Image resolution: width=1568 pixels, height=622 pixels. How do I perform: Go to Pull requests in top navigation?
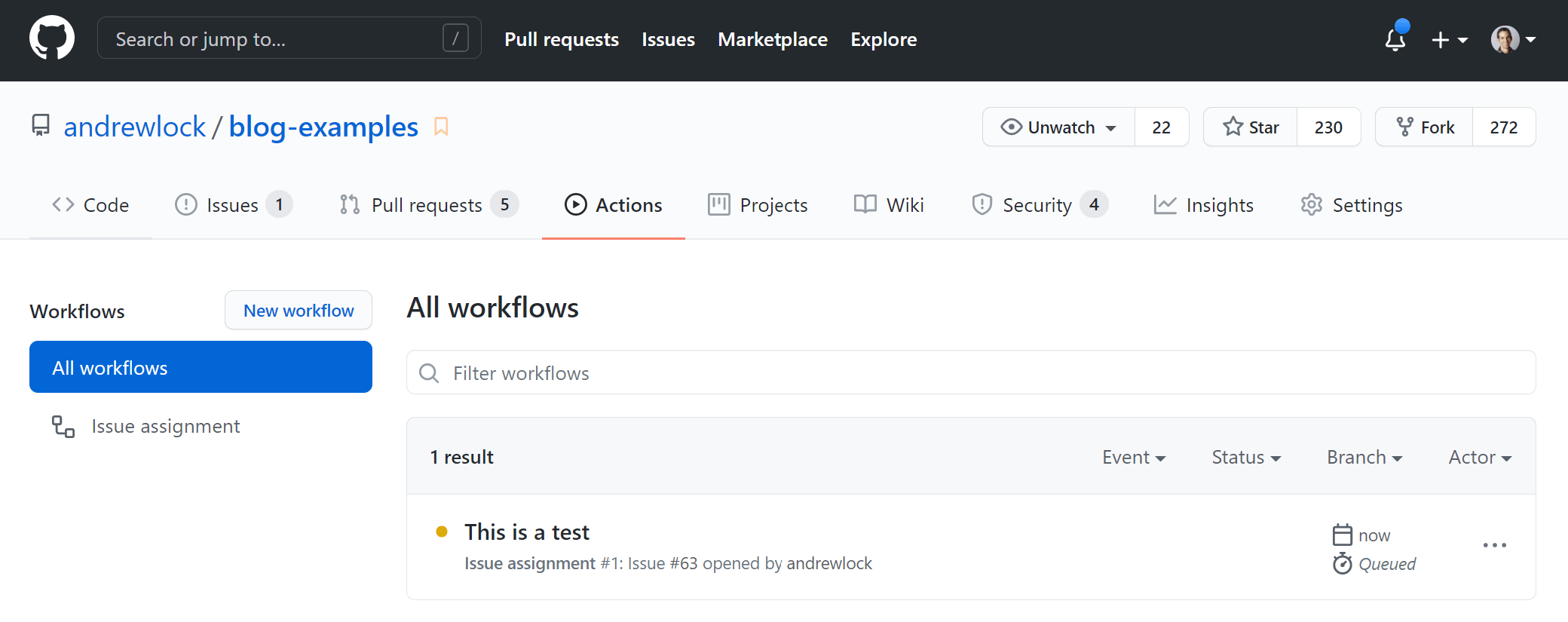point(562,39)
